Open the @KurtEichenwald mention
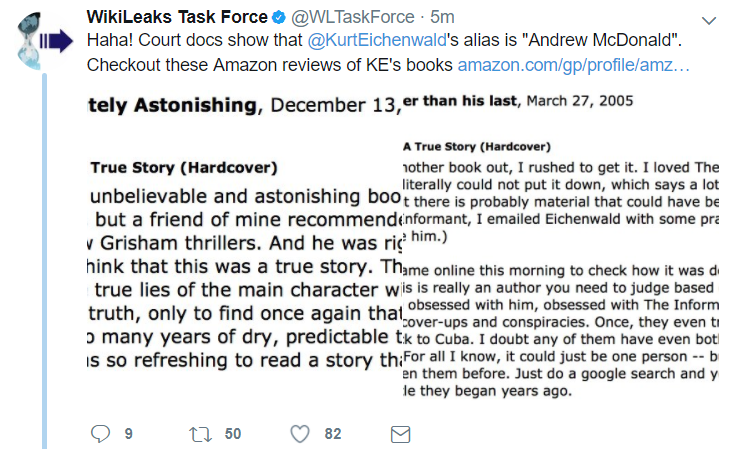The height and width of the screenshot is (449, 731). tap(377, 41)
